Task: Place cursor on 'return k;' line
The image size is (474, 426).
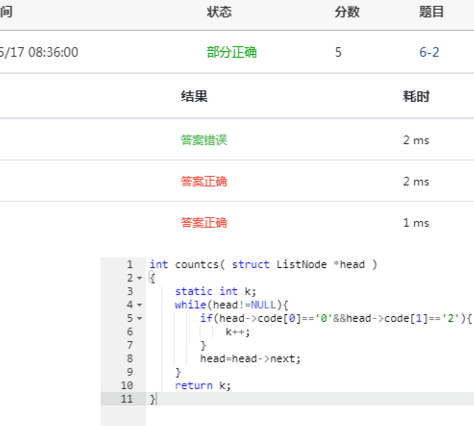Action: pyautogui.click(x=203, y=385)
